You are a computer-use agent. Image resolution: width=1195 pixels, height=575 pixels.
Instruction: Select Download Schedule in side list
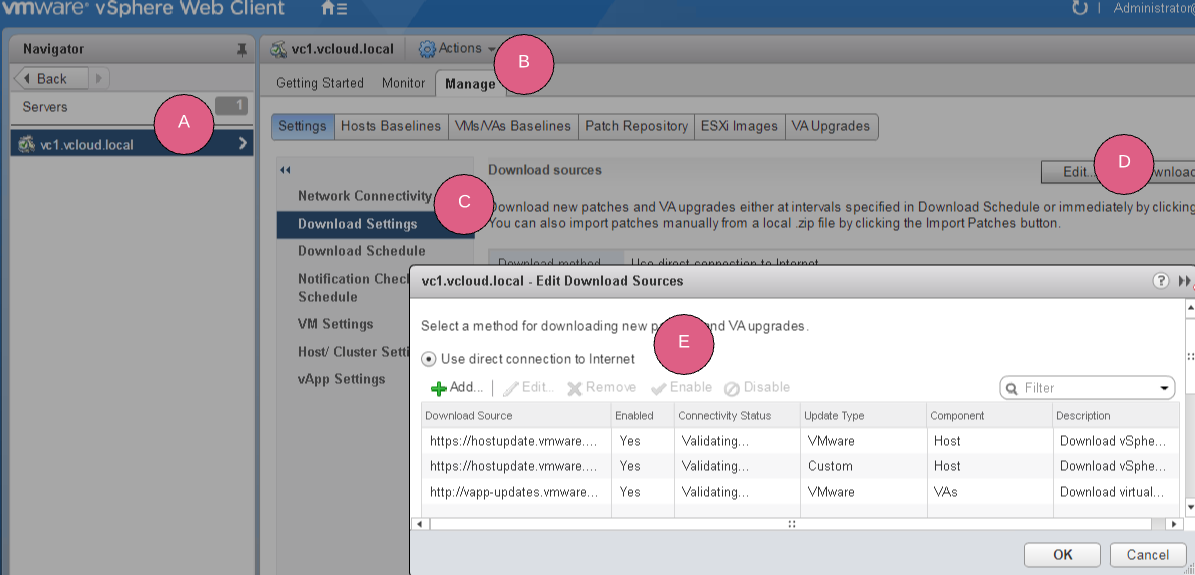pos(361,251)
